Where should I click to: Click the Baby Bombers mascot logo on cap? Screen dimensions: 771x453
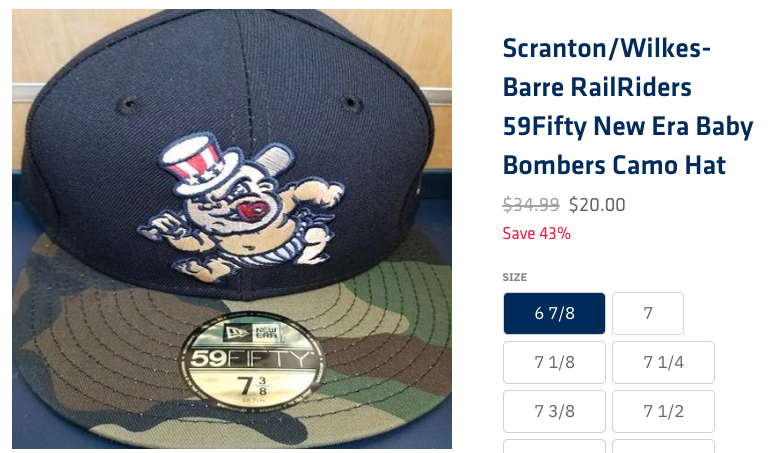[x=242, y=209]
